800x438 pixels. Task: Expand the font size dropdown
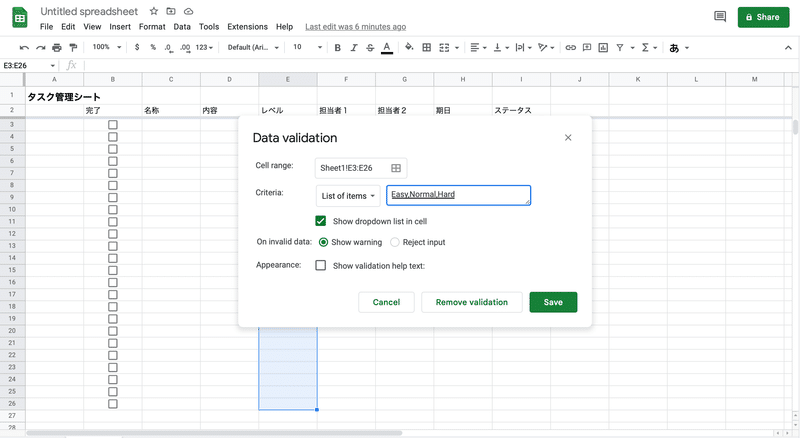point(307,47)
